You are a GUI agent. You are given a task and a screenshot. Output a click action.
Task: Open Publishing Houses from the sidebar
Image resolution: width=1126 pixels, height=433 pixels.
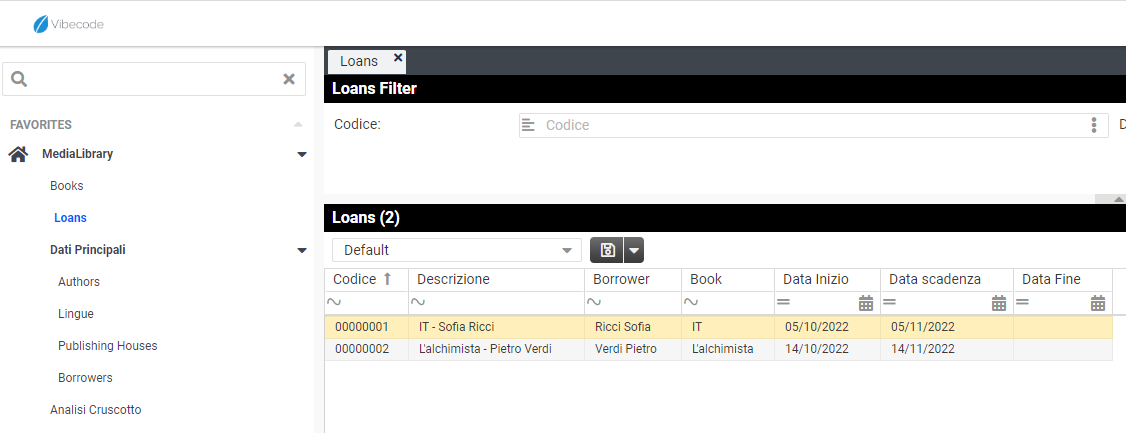[x=108, y=346]
